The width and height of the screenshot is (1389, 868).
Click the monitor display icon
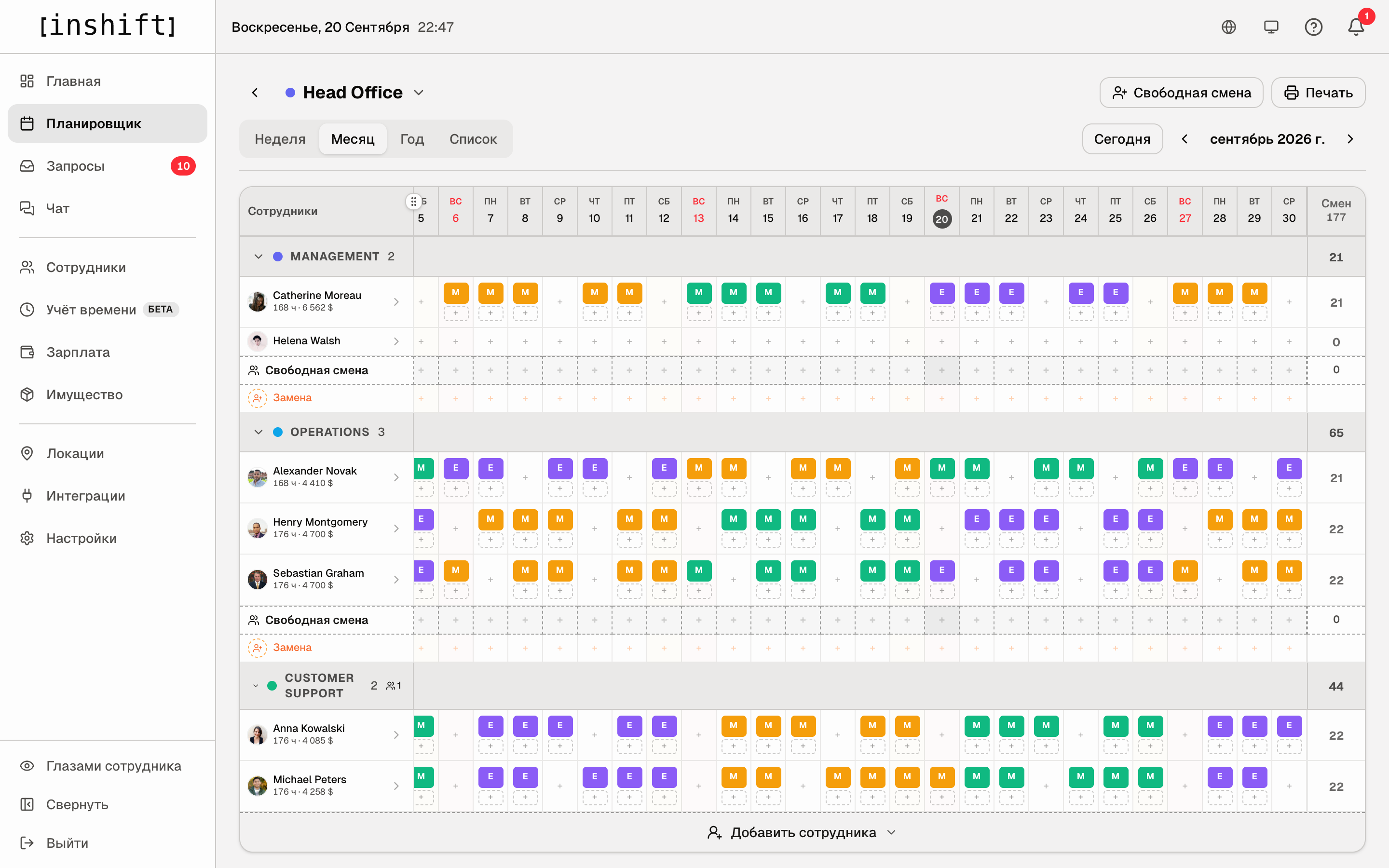pyautogui.click(x=1271, y=27)
